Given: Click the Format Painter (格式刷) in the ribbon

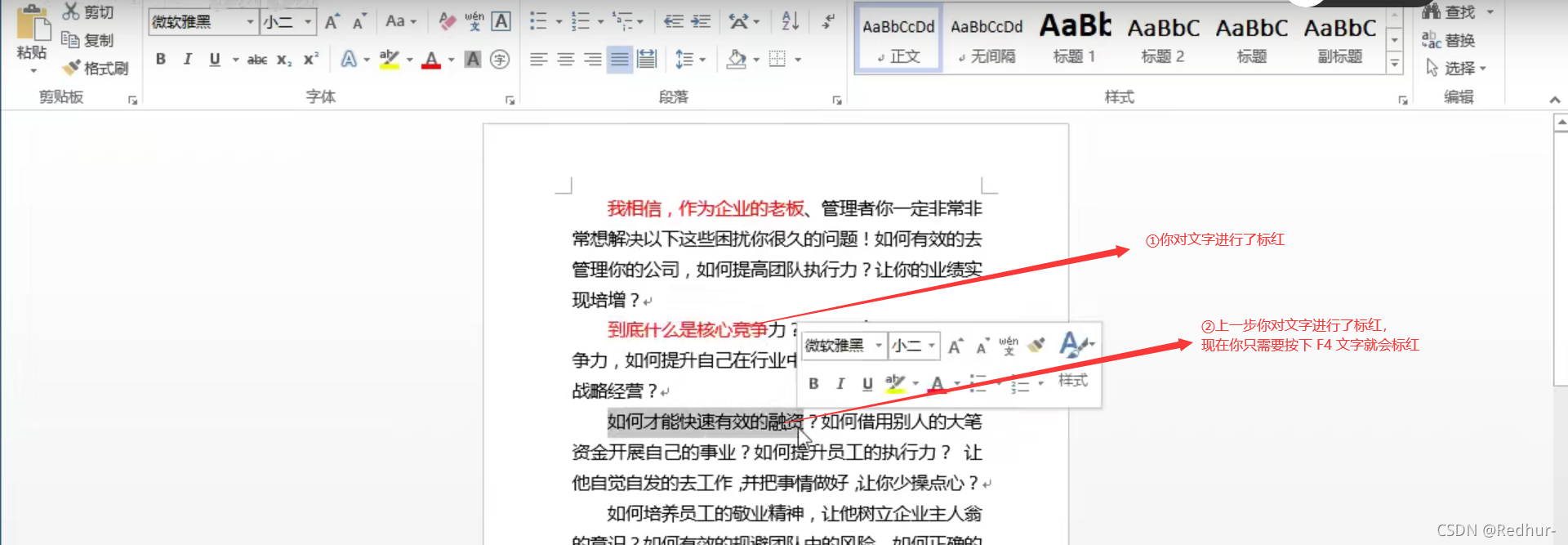Looking at the screenshot, I should click(x=96, y=68).
